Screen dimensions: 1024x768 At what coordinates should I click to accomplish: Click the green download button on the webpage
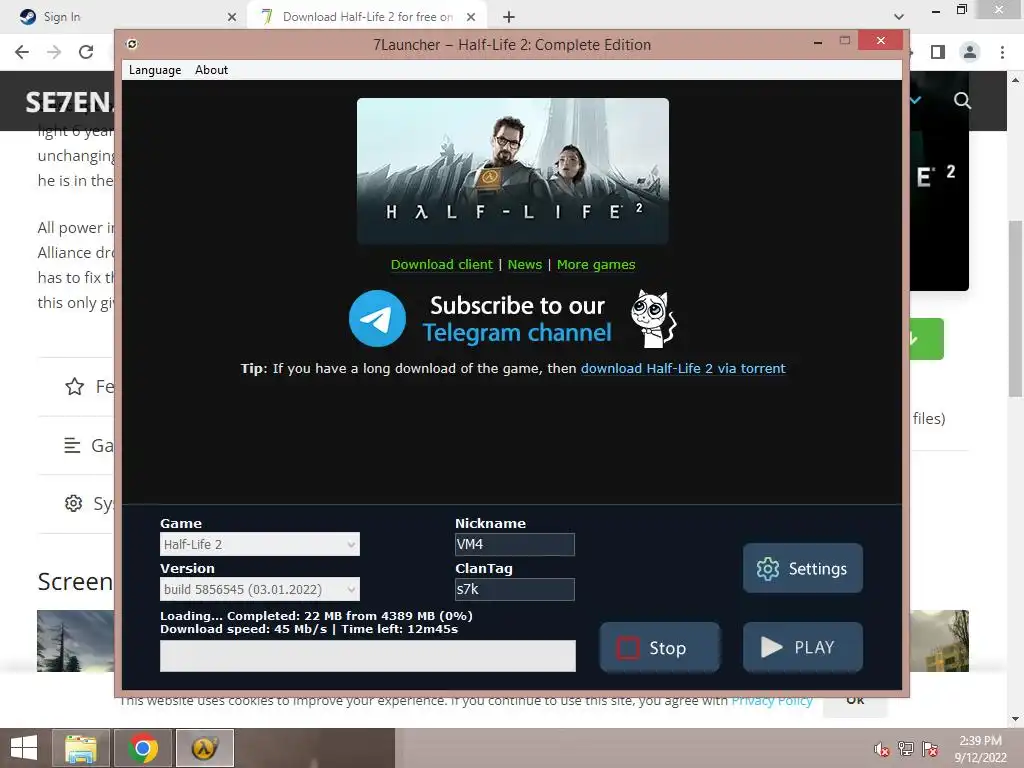927,339
